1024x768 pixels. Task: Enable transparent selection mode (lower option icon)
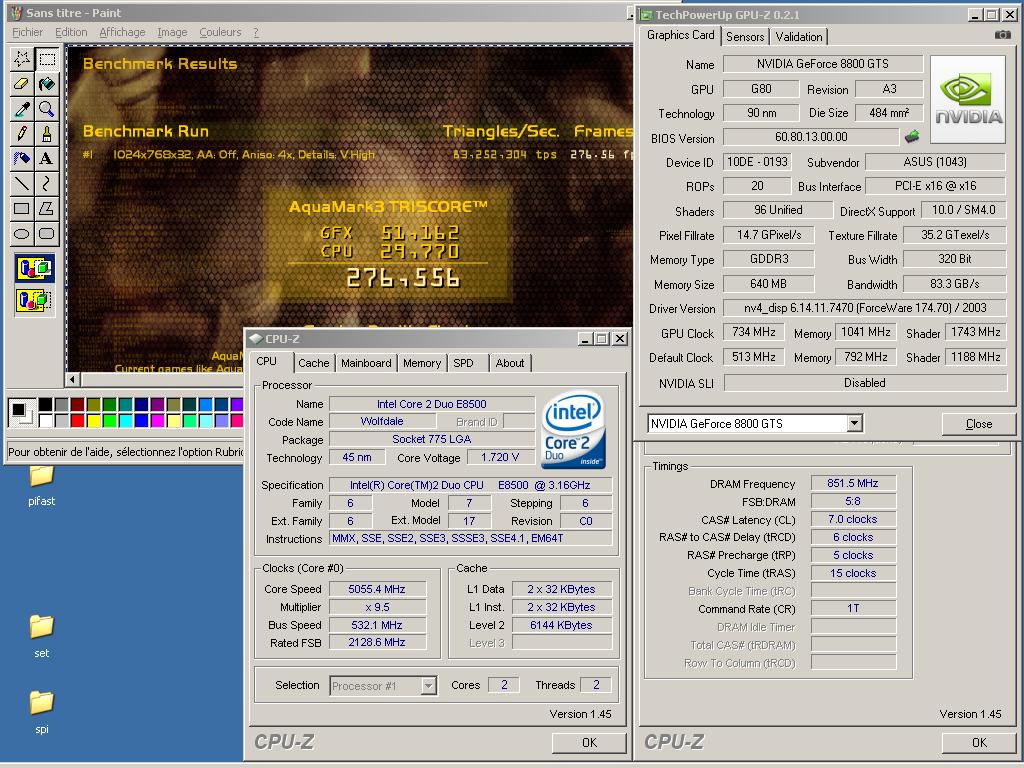pyautogui.click(x=35, y=300)
